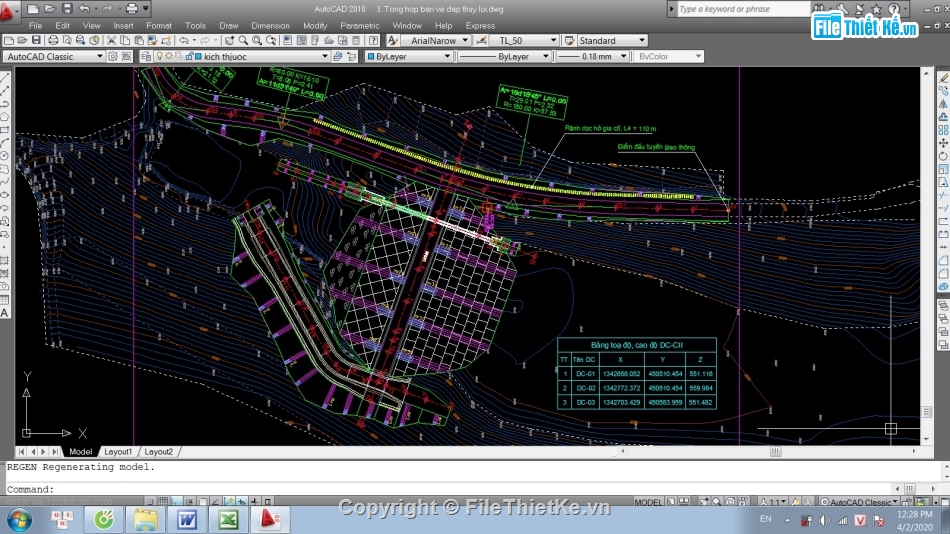The width and height of the screenshot is (950, 534).
Task: Toggle the layer lock padlock icon
Action: pos(189,56)
